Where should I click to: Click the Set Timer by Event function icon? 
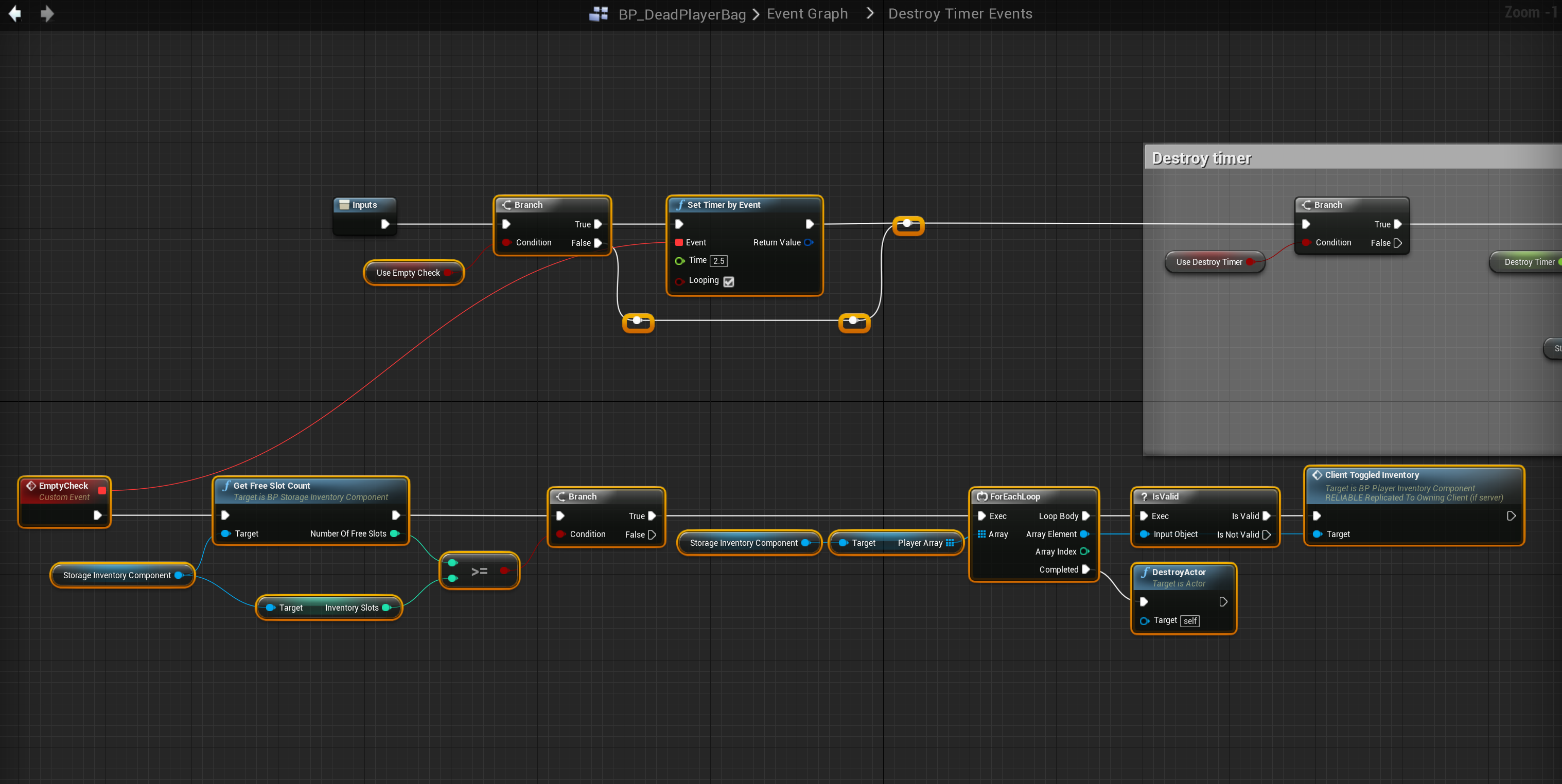coord(680,205)
